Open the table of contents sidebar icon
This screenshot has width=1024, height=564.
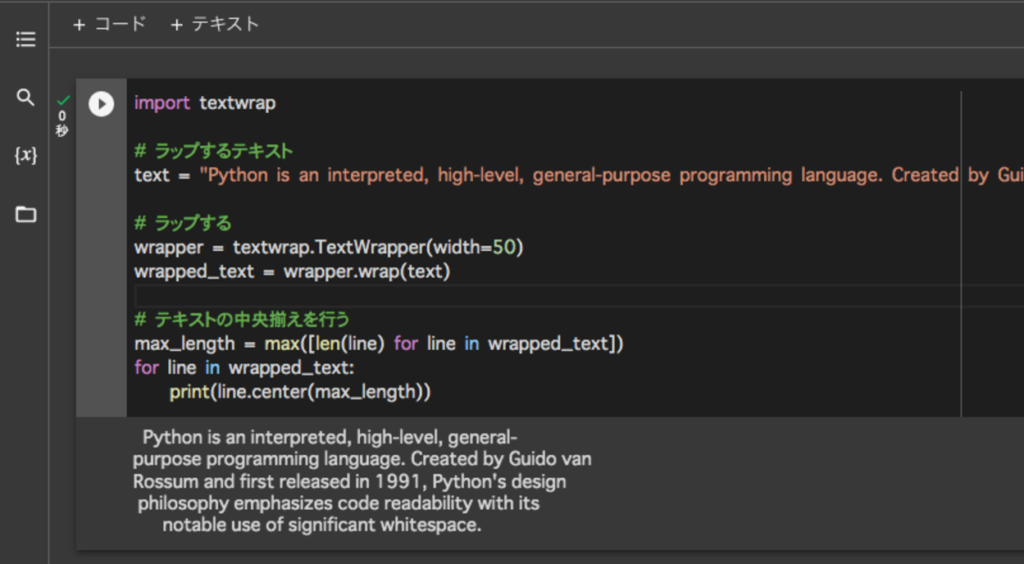[x=25, y=40]
